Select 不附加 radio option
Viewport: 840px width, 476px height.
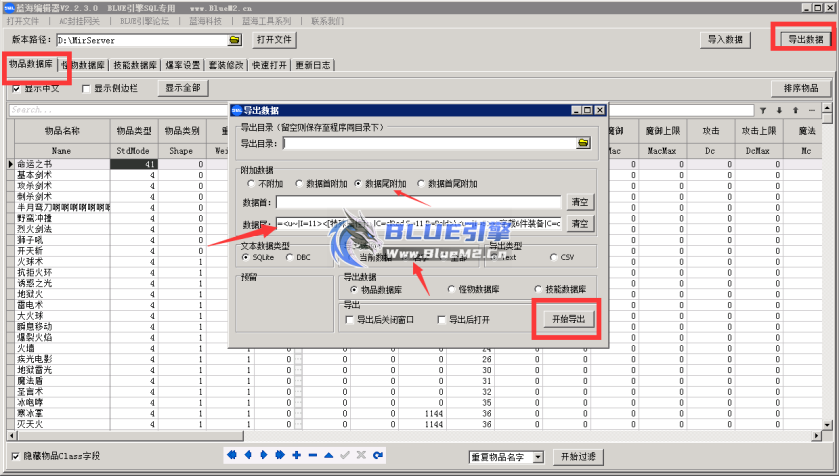coord(251,184)
